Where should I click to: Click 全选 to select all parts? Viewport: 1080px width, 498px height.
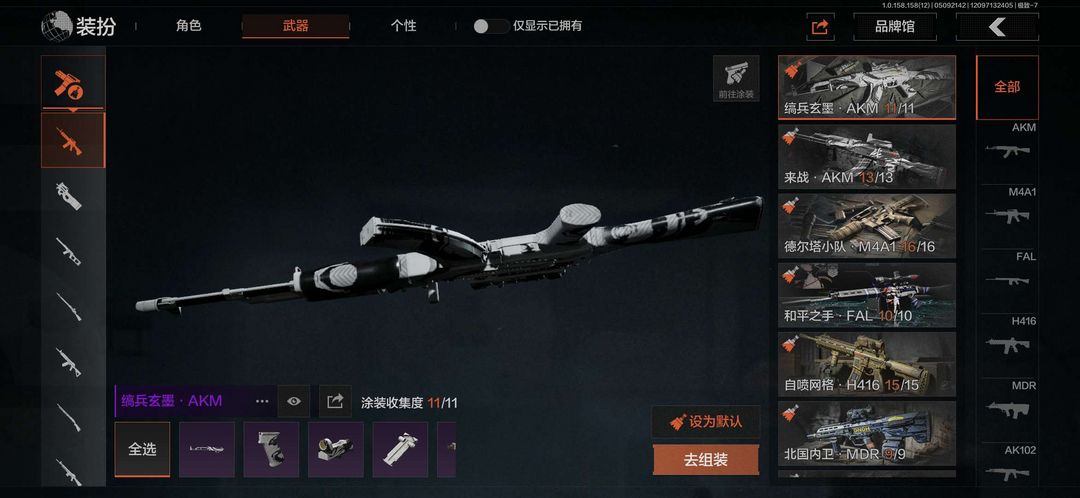pos(142,450)
